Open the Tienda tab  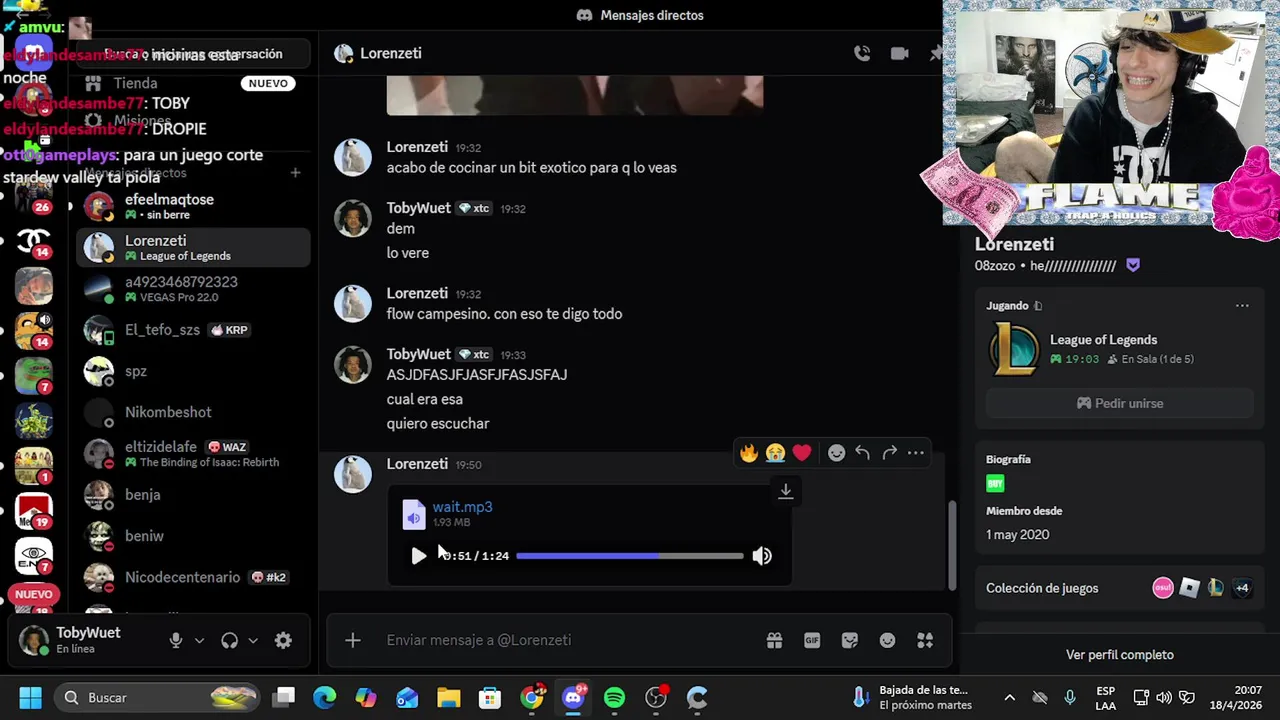click(192, 83)
